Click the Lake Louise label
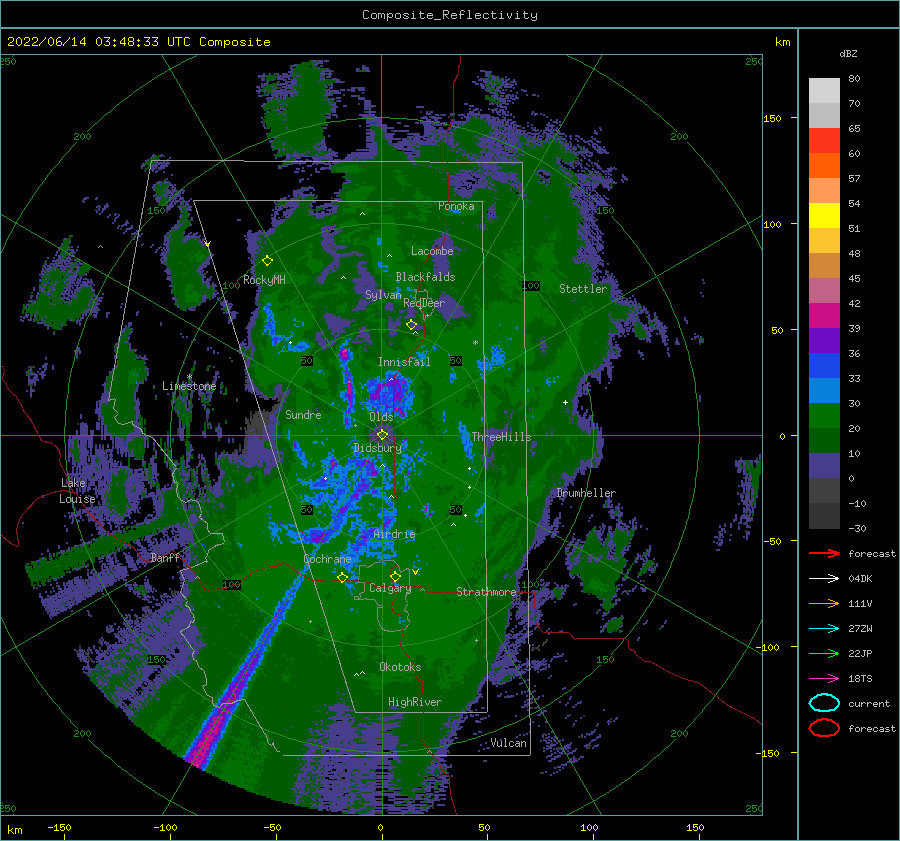Screen dimensions: 900x841 pos(77,491)
